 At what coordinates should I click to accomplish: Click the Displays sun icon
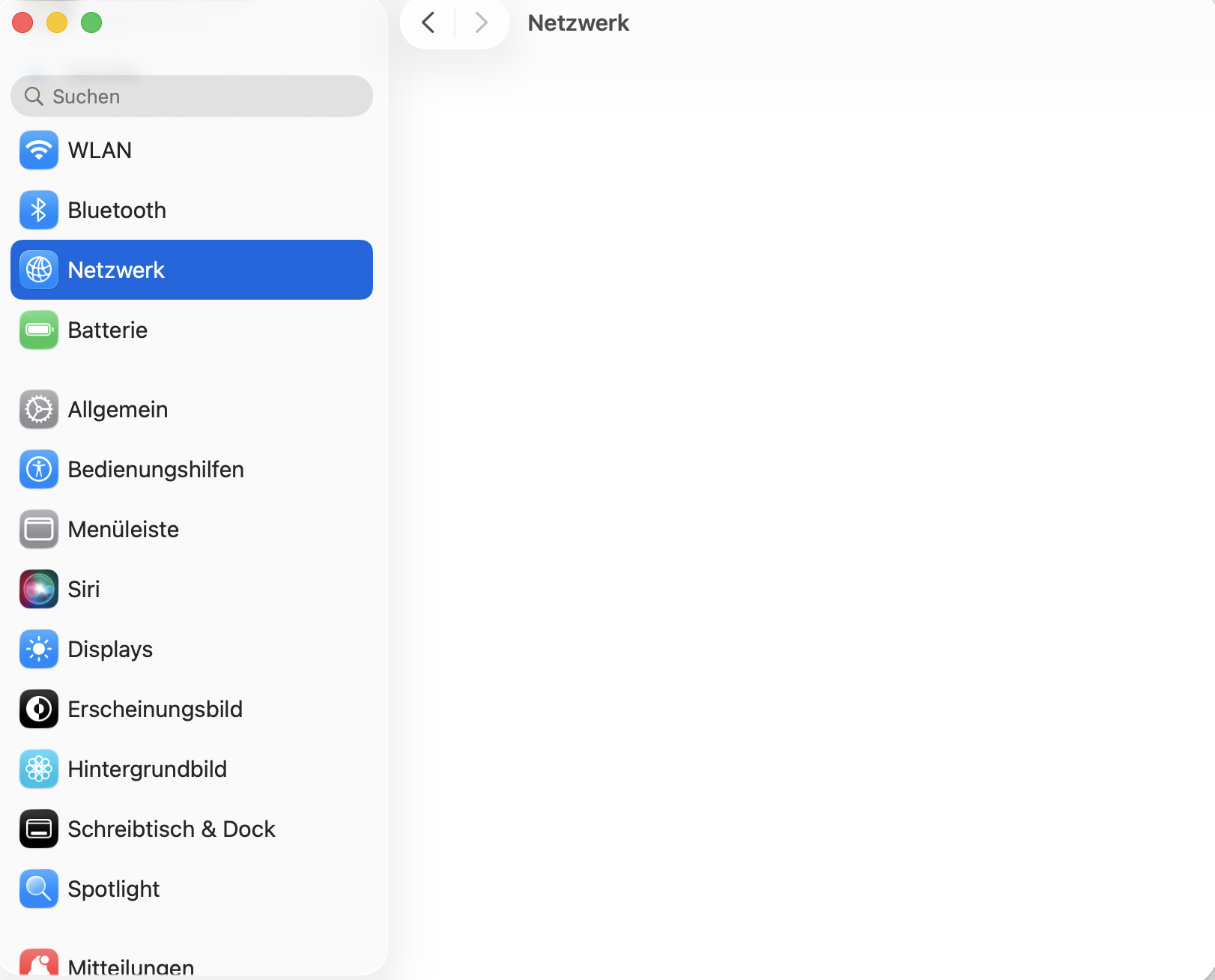pos(39,650)
